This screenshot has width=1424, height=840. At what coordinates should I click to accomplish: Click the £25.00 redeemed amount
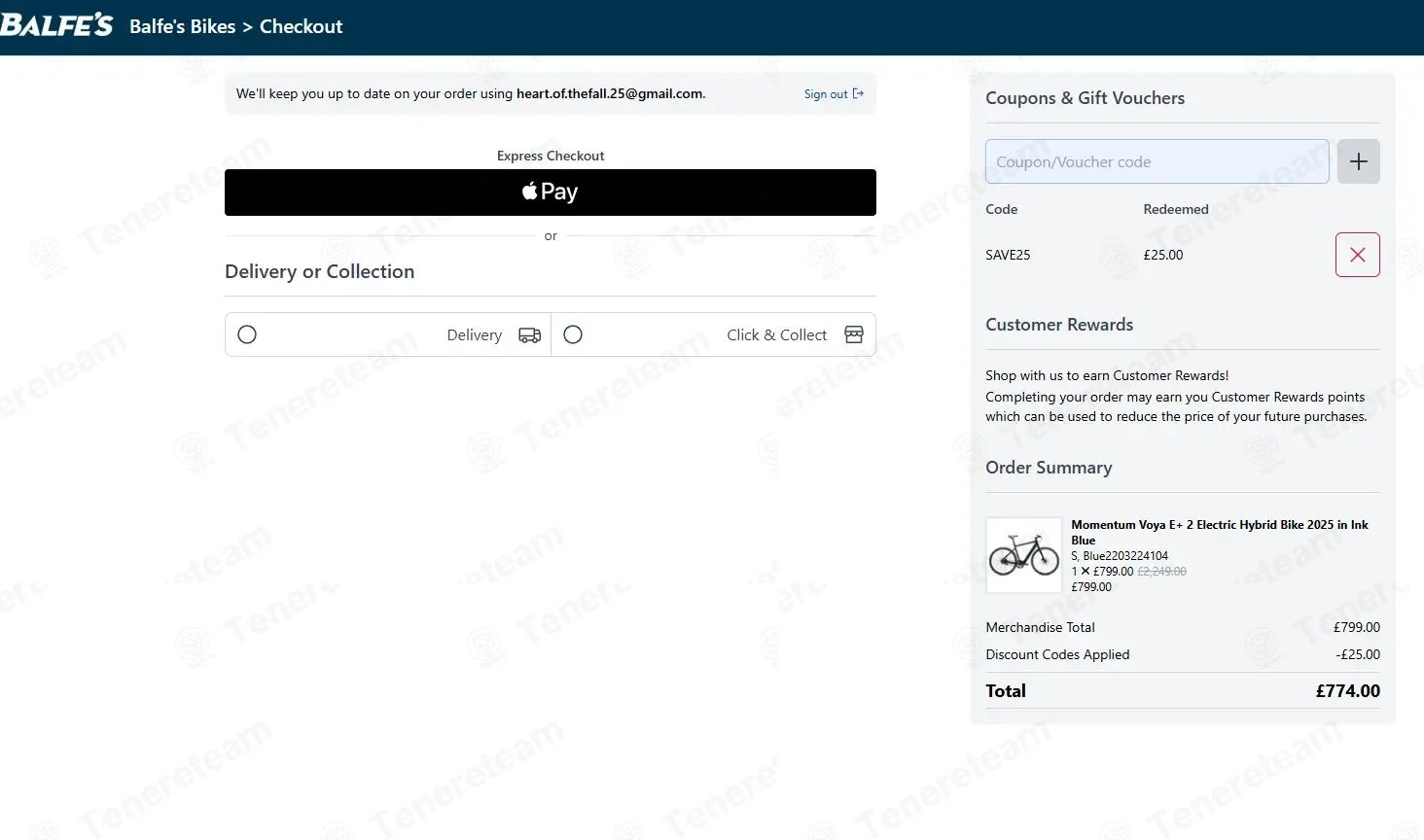point(1163,255)
